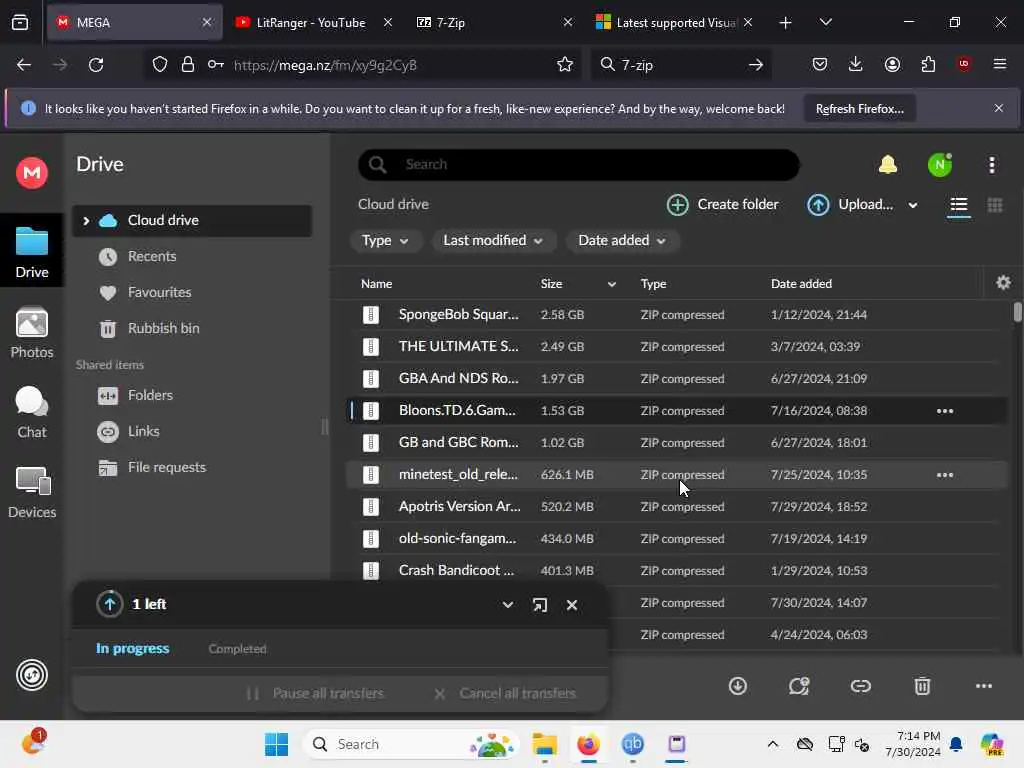Click the MEGA logo icon
This screenshot has width=1024, height=768.
[x=31, y=173]
